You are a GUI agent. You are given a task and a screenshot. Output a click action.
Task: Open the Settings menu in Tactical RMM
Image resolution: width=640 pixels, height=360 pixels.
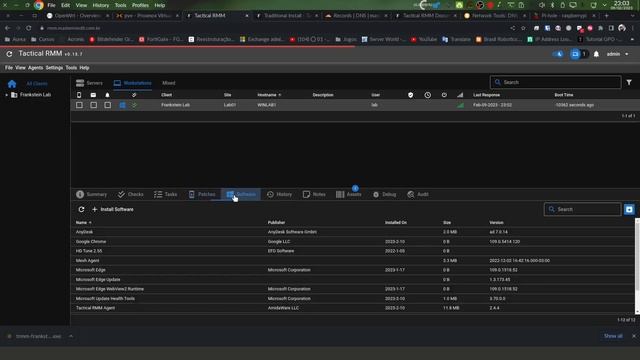[x=54, y=68]
